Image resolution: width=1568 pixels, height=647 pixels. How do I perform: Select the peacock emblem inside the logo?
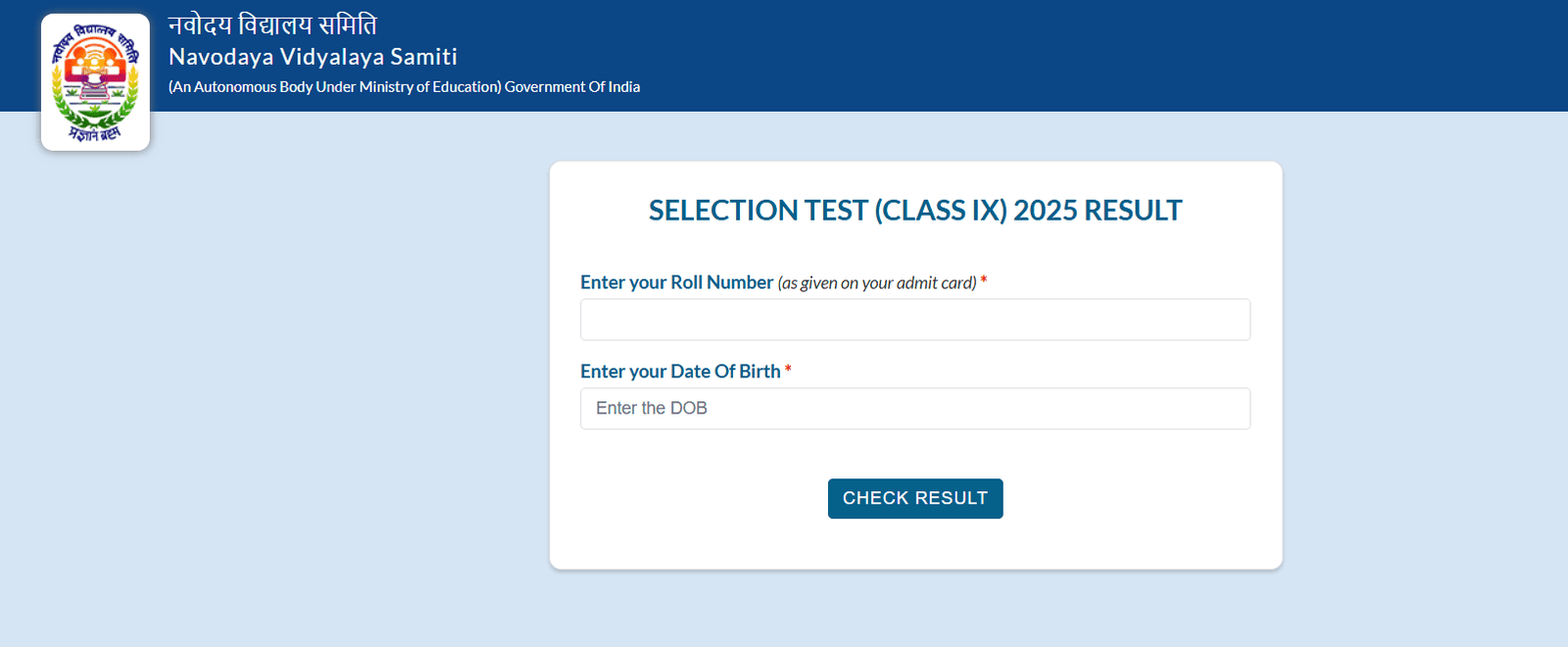95,61
